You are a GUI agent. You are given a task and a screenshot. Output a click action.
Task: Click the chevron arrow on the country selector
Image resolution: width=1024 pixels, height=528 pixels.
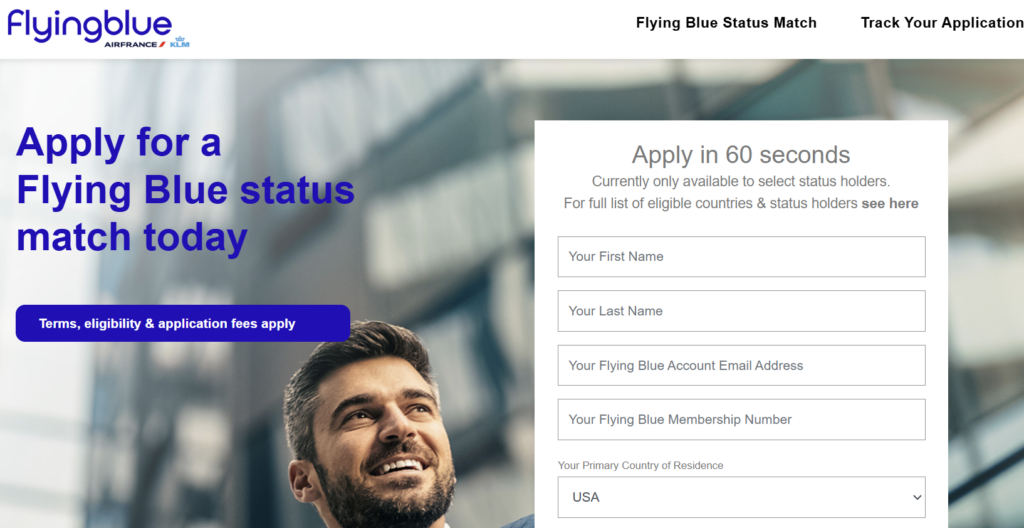coord(917,497)
